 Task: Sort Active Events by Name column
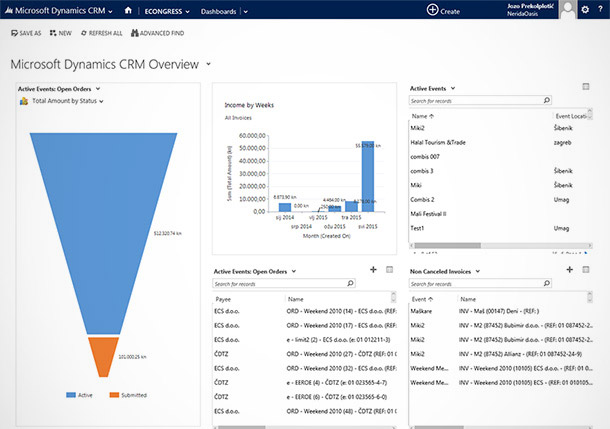click(422, 116)
